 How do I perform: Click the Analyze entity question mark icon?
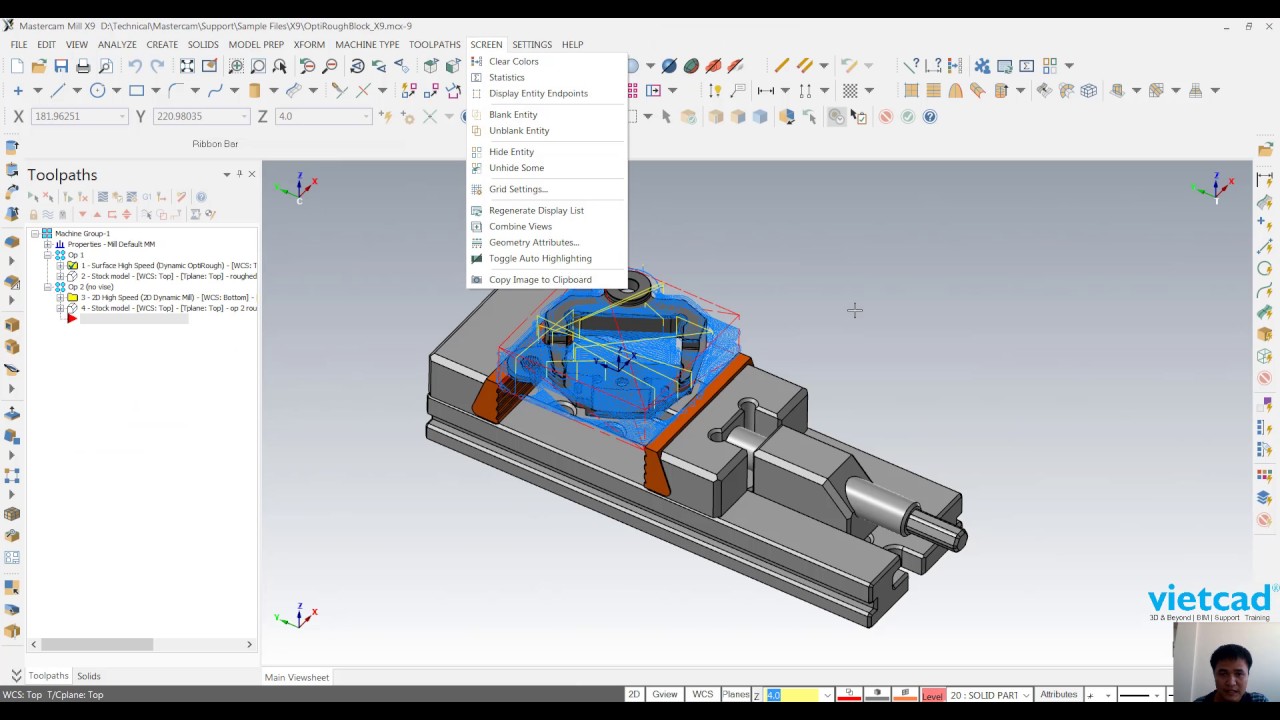910,66
